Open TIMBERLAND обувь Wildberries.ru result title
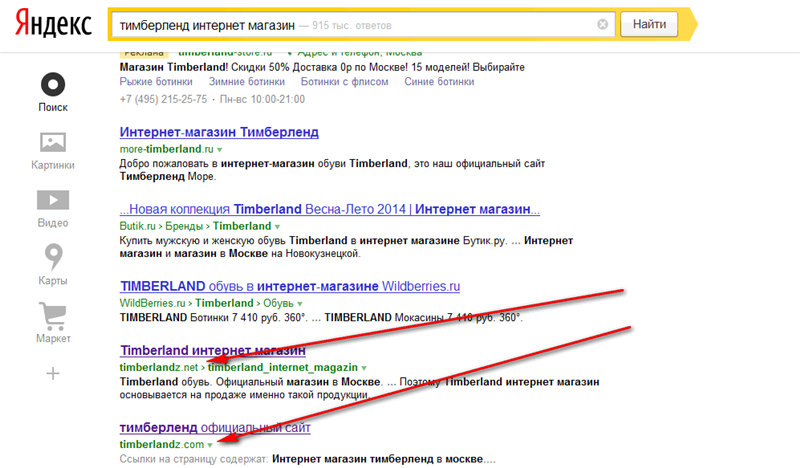 290,286
